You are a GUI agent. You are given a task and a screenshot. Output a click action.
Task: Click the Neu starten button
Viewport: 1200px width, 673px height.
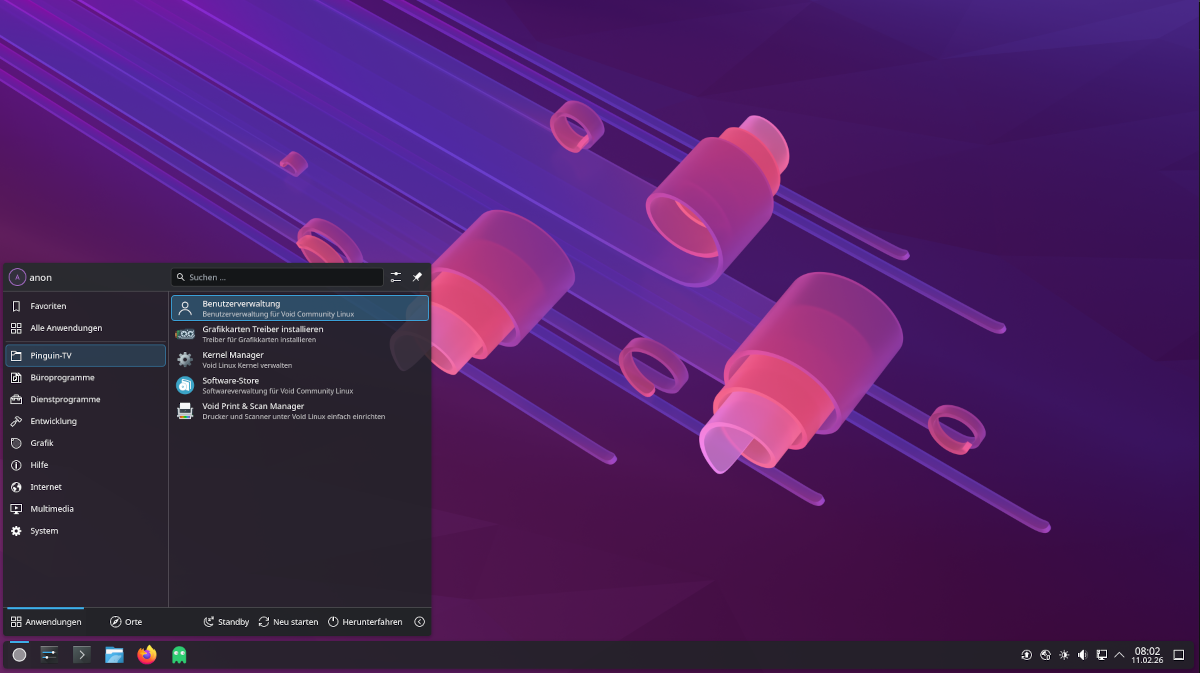[288, 622]
